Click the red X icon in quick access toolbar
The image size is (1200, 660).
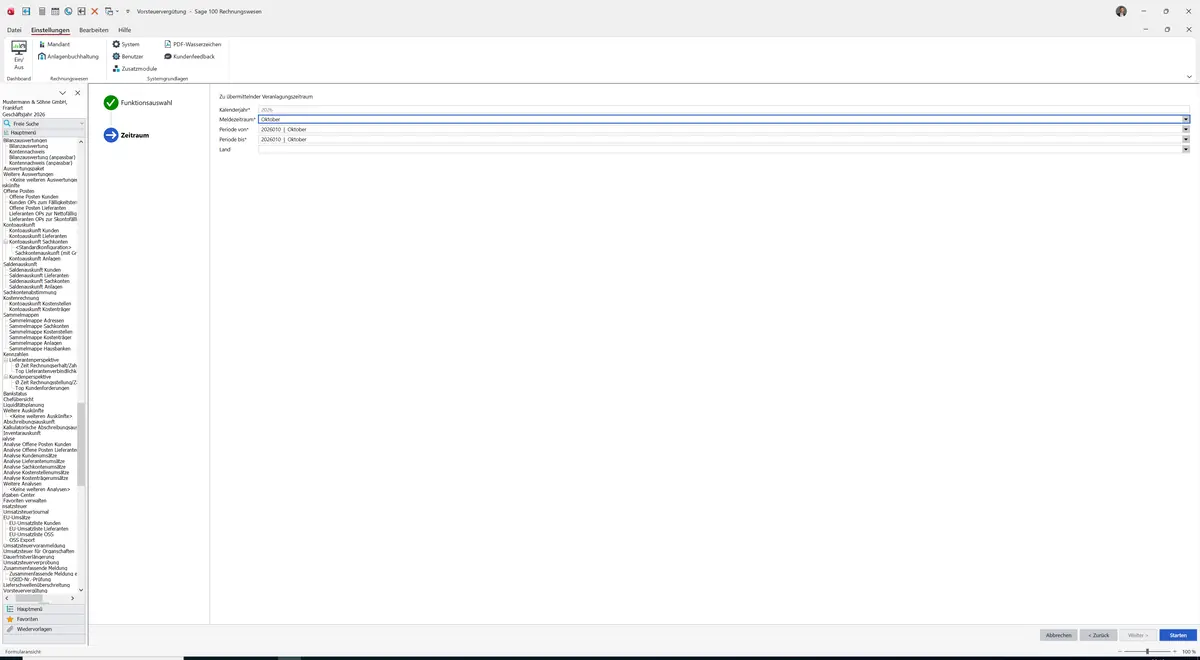click(x=95, y=11)
